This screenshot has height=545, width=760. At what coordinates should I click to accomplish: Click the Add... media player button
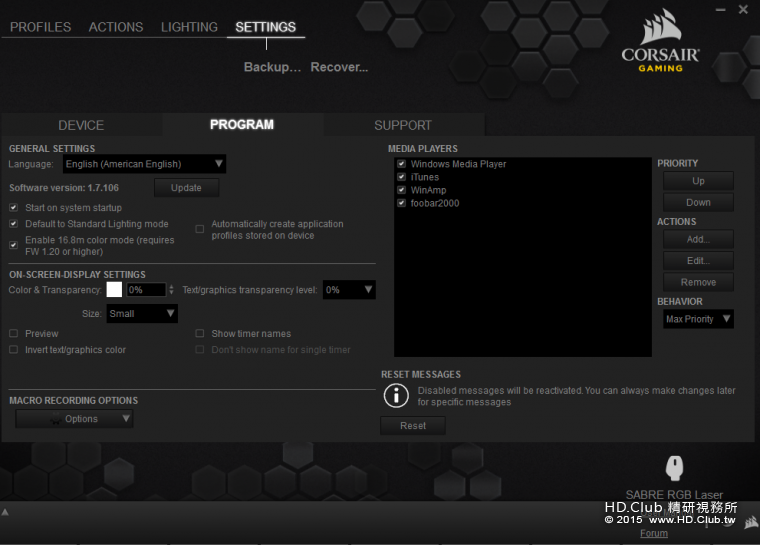point(698,240)
